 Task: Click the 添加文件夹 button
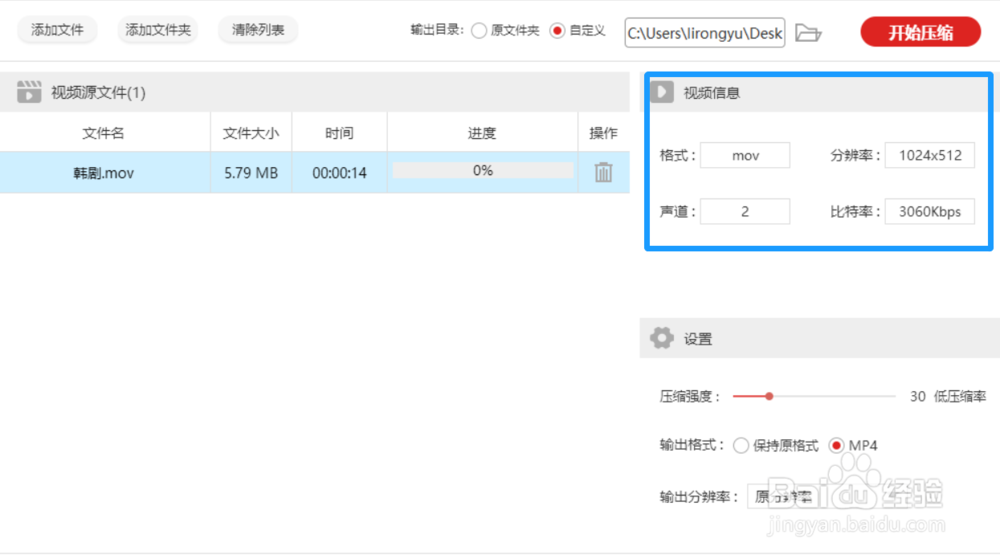pos(158,30)
